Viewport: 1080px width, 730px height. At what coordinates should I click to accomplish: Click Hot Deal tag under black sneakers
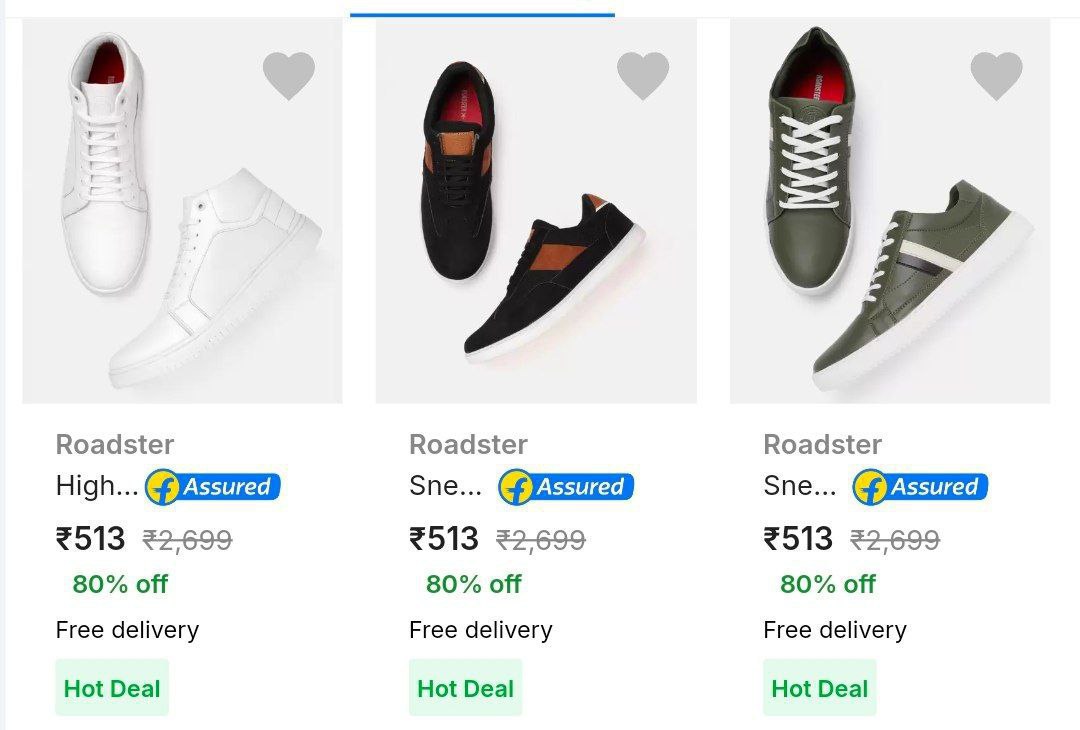[x=466, y=688]
